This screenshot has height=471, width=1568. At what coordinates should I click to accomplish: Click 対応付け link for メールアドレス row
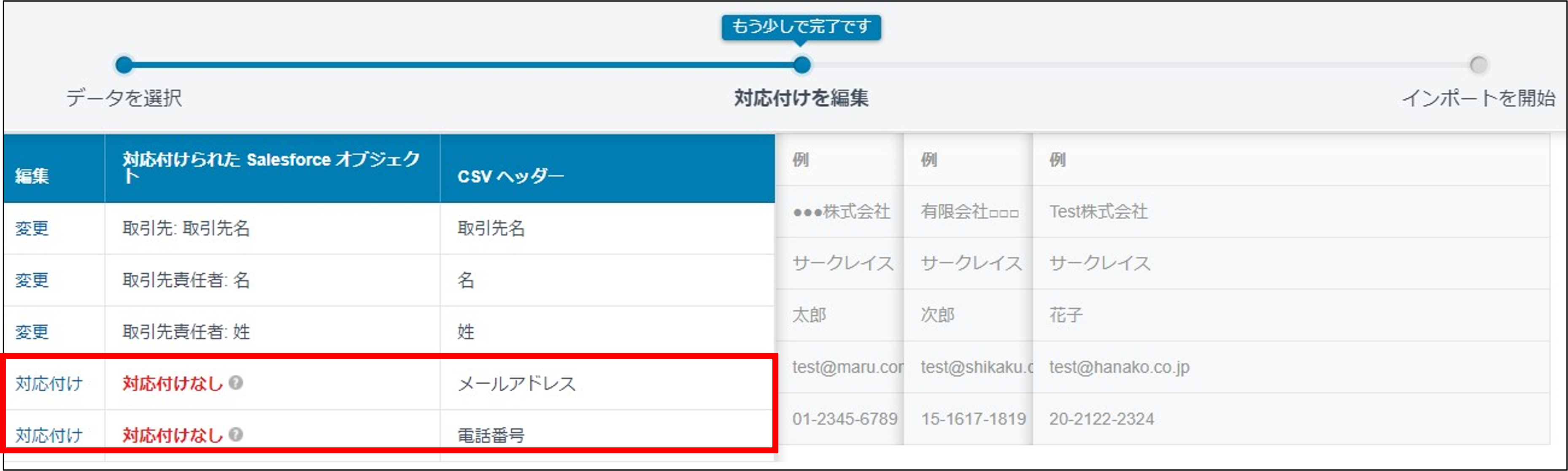pyautogui.click(x=49, y=383)
